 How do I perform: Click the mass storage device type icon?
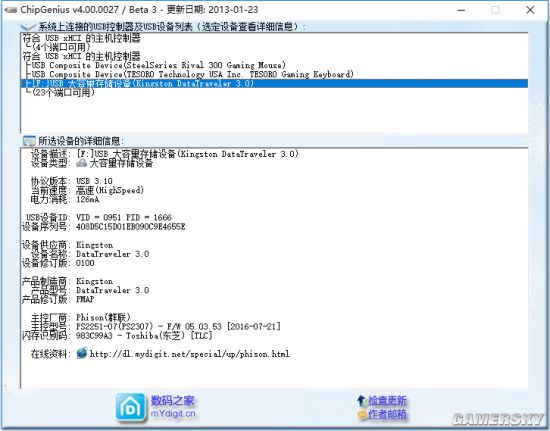(x=82, y=163)
